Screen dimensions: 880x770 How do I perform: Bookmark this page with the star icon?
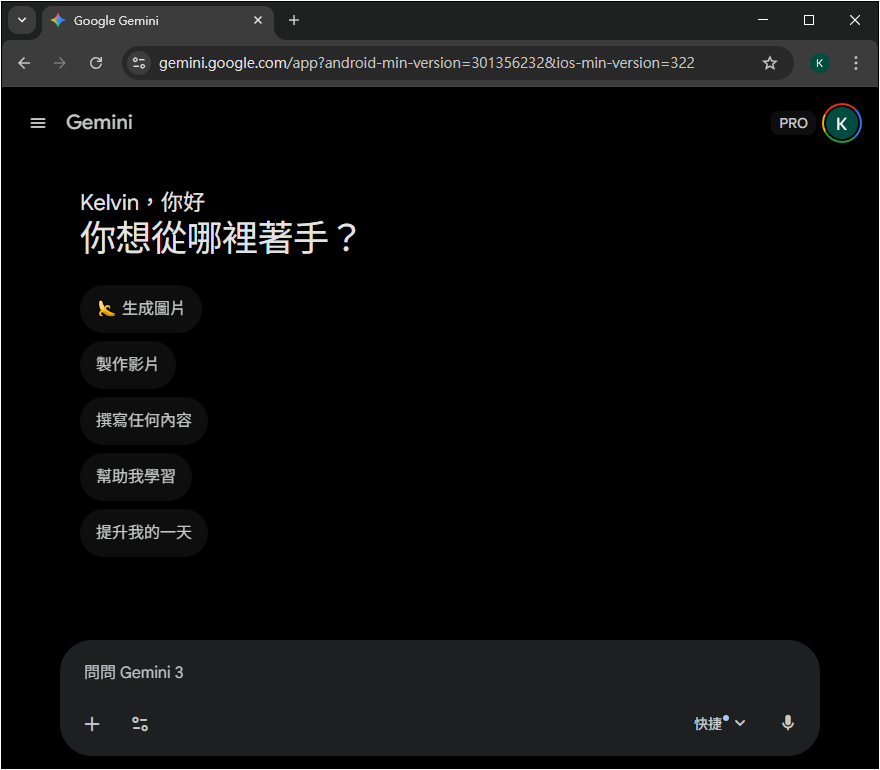pyautogui.click(x=770, y=63)
